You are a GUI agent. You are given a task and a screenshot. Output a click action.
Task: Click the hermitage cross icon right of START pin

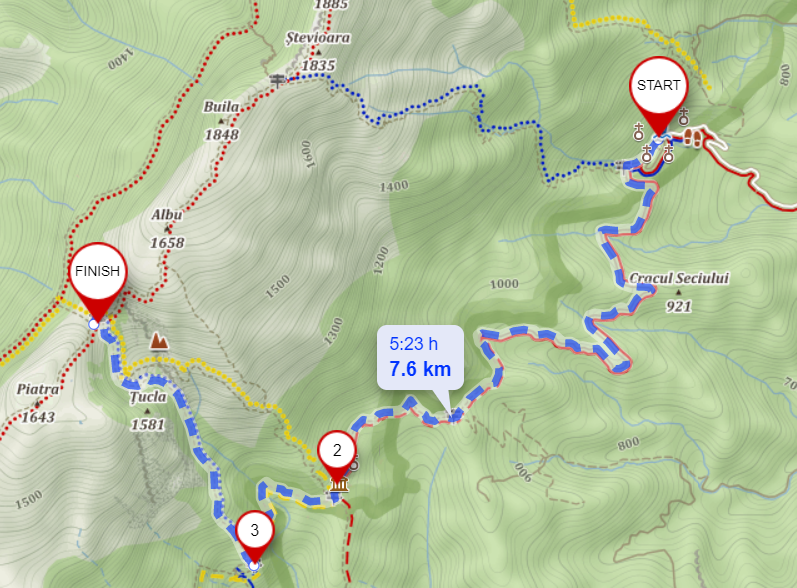point(684,117)
